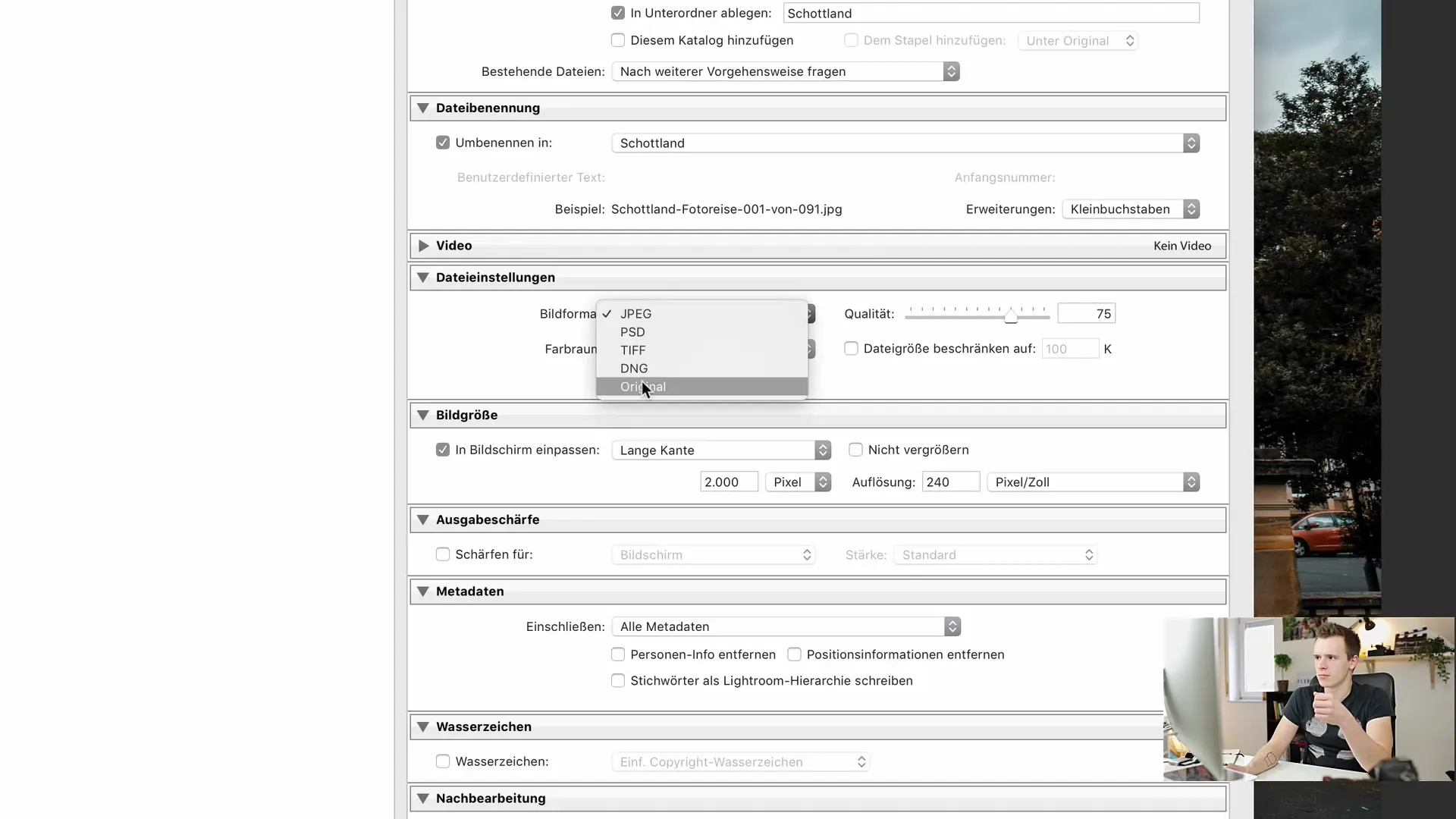Viewport: 1456px width, 819px height.
Task: Collapse the Dateieinstellungen section
Action: tap(423, 278)
